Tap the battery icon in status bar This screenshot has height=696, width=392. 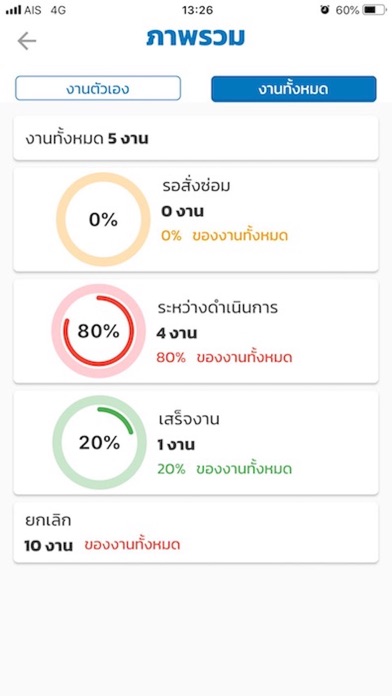(374, 10)
